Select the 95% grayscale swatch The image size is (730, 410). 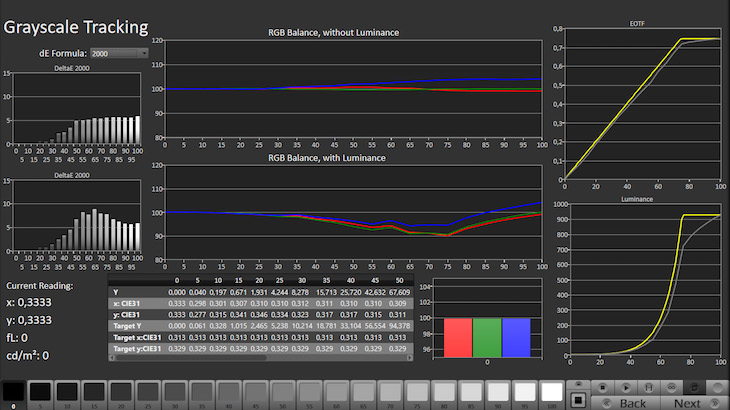click(524, 392)
